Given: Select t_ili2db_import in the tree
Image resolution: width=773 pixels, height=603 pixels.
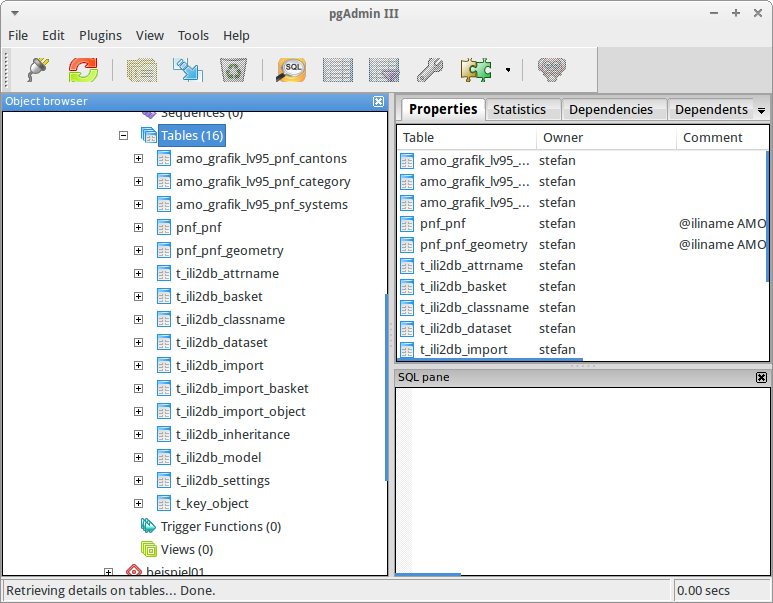Looking at the screenshot, I should [x=220, y=365].
